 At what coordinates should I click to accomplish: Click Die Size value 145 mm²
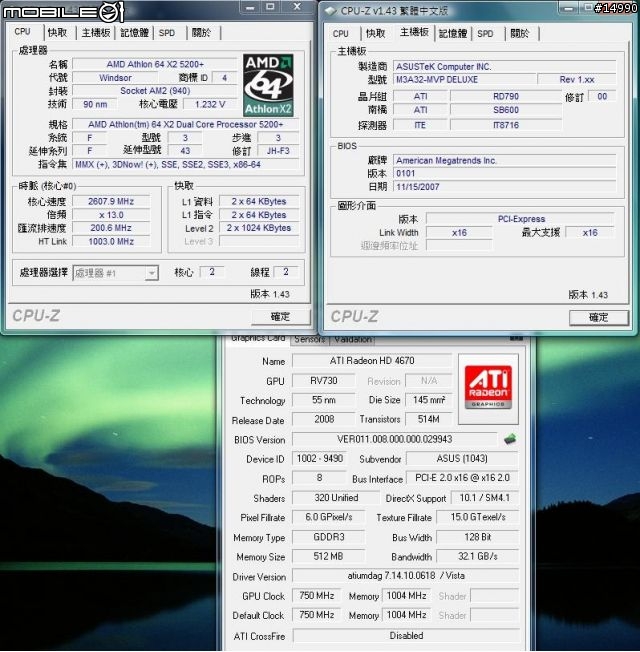pyautogui.click(x=428, y=400)
